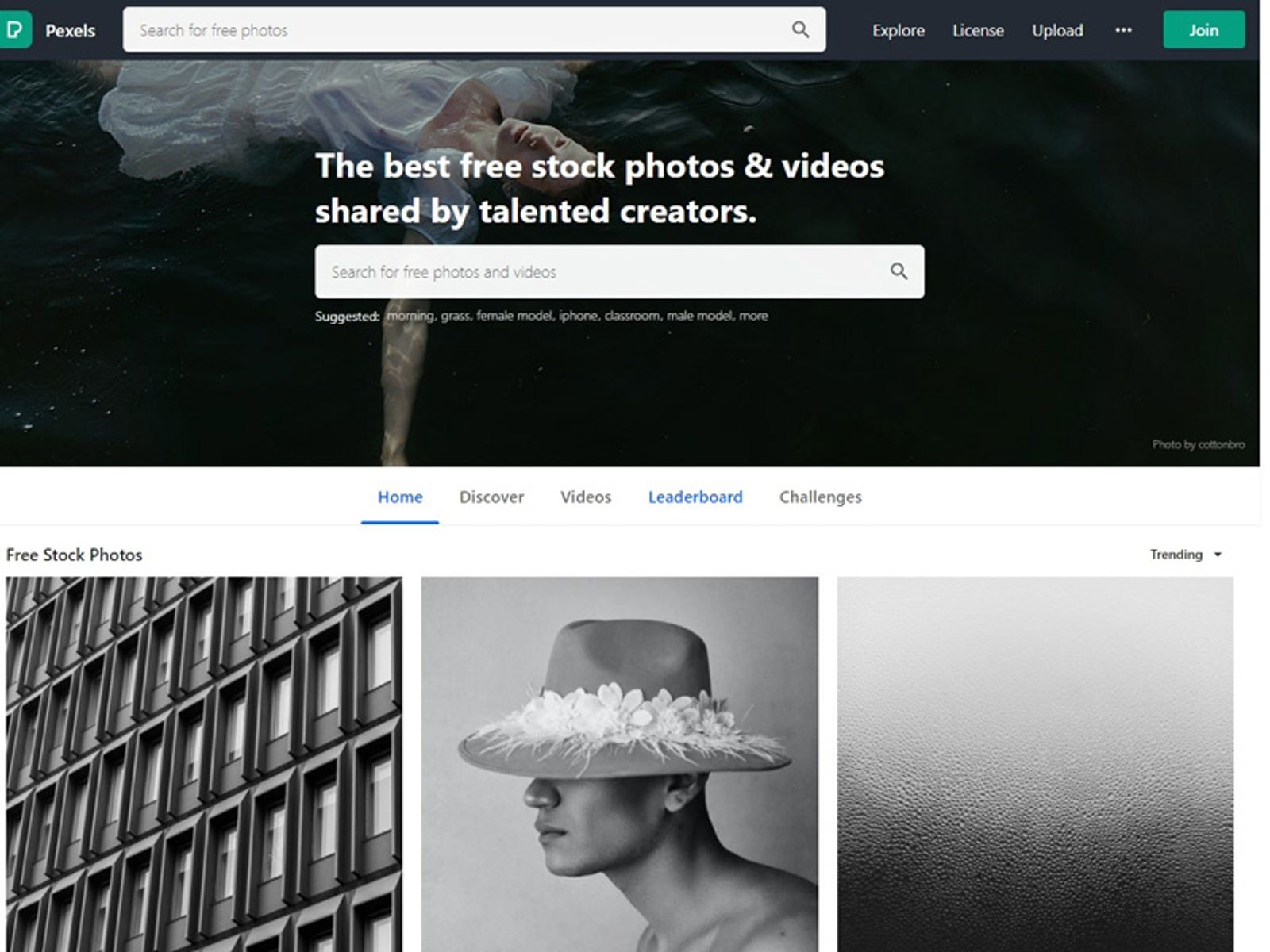
Task: Click the Pexels brand name
Action: (70, 31)
